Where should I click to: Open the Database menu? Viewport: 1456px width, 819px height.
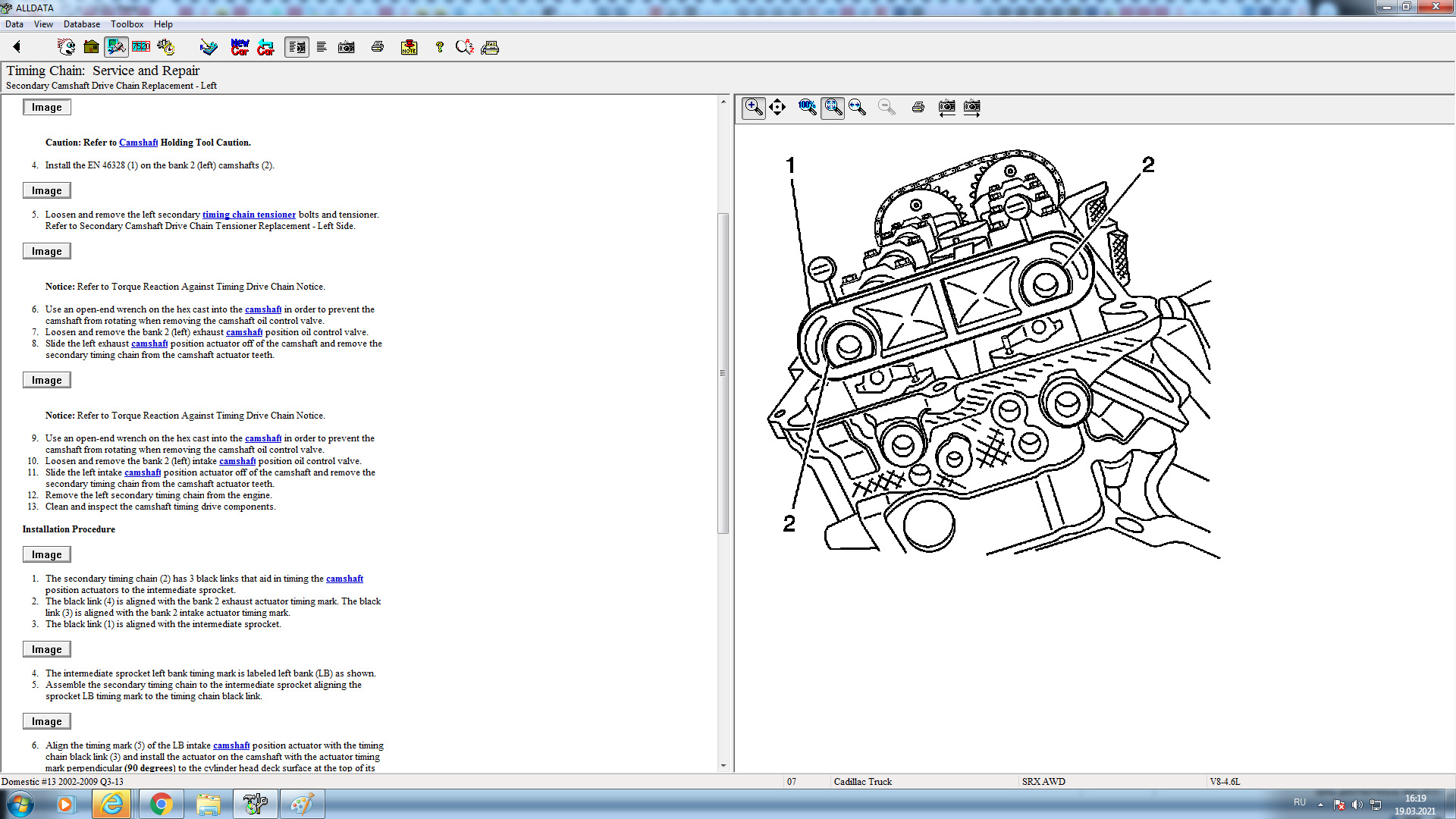[x=81, y=24]
